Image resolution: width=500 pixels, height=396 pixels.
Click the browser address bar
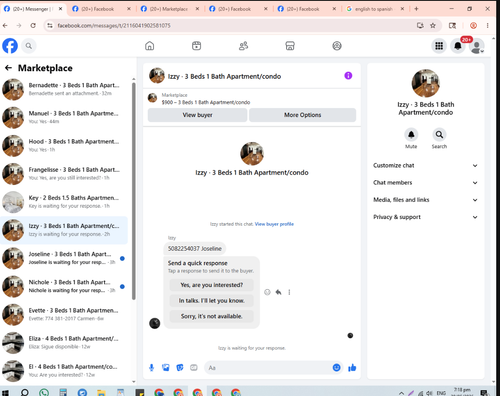tap(233, 25)
